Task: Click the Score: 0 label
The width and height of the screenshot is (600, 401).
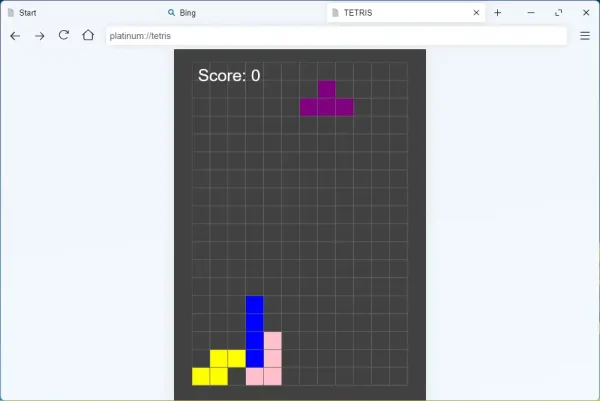Action: (229, 75)
